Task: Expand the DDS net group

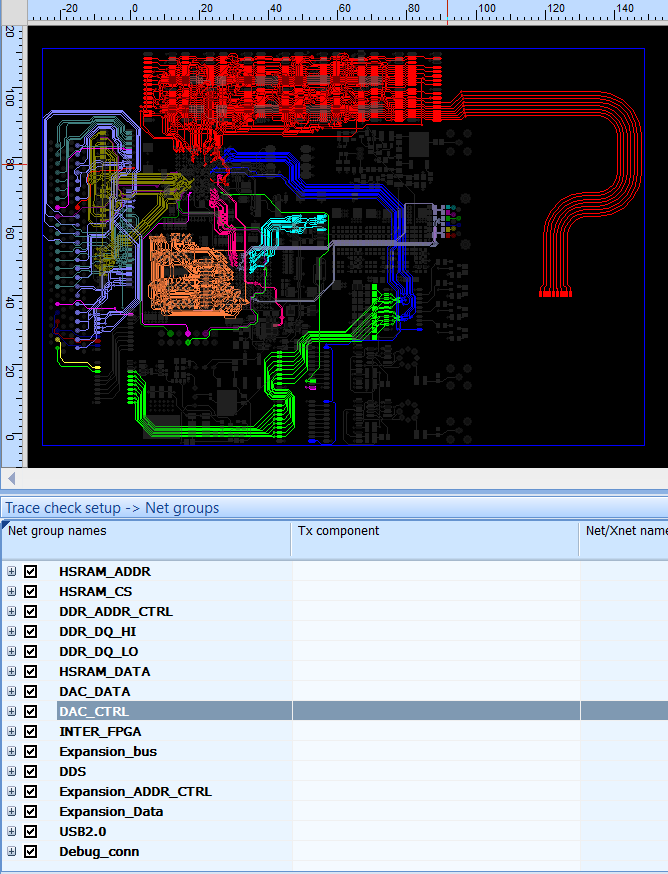Action: click(12, 772)
